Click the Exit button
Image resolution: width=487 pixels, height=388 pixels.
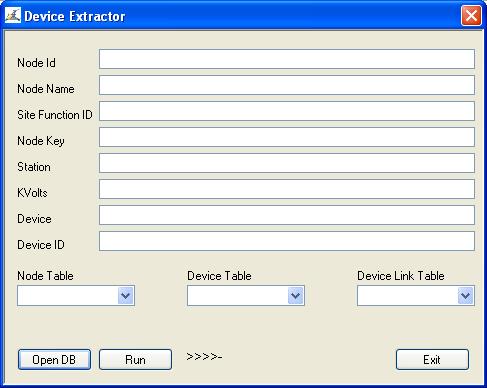(432, 359)
